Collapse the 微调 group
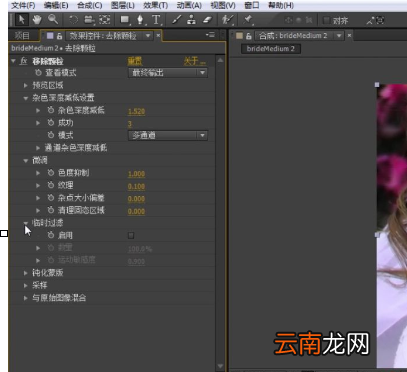 [x=26, y=160]
